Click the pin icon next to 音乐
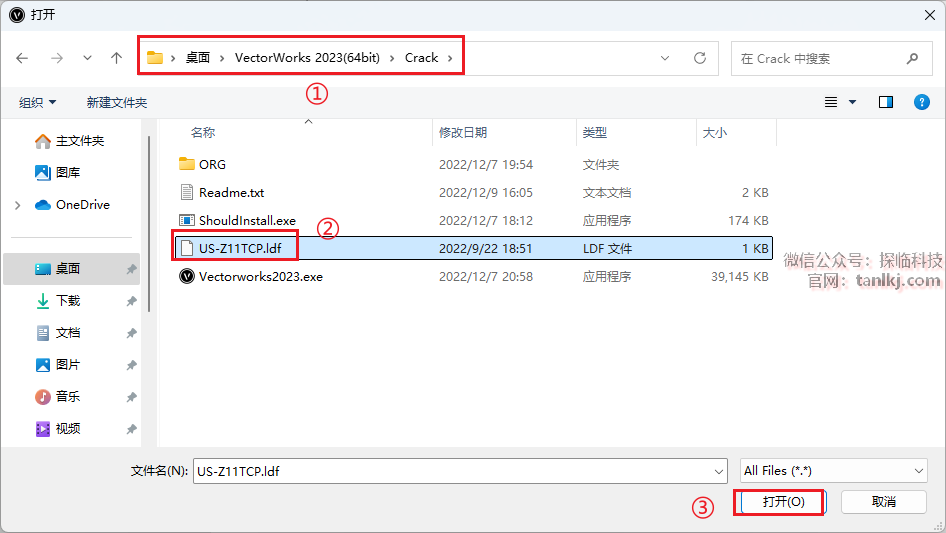Viewport: 946px width, 533px height. pos(131,397)
